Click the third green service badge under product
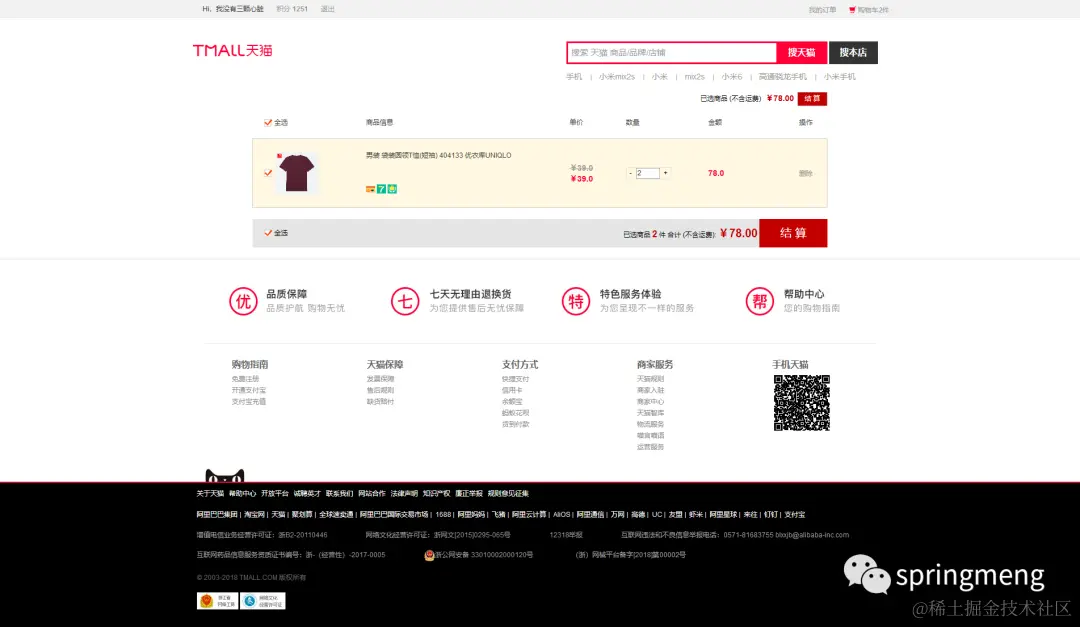 (392, 189)
